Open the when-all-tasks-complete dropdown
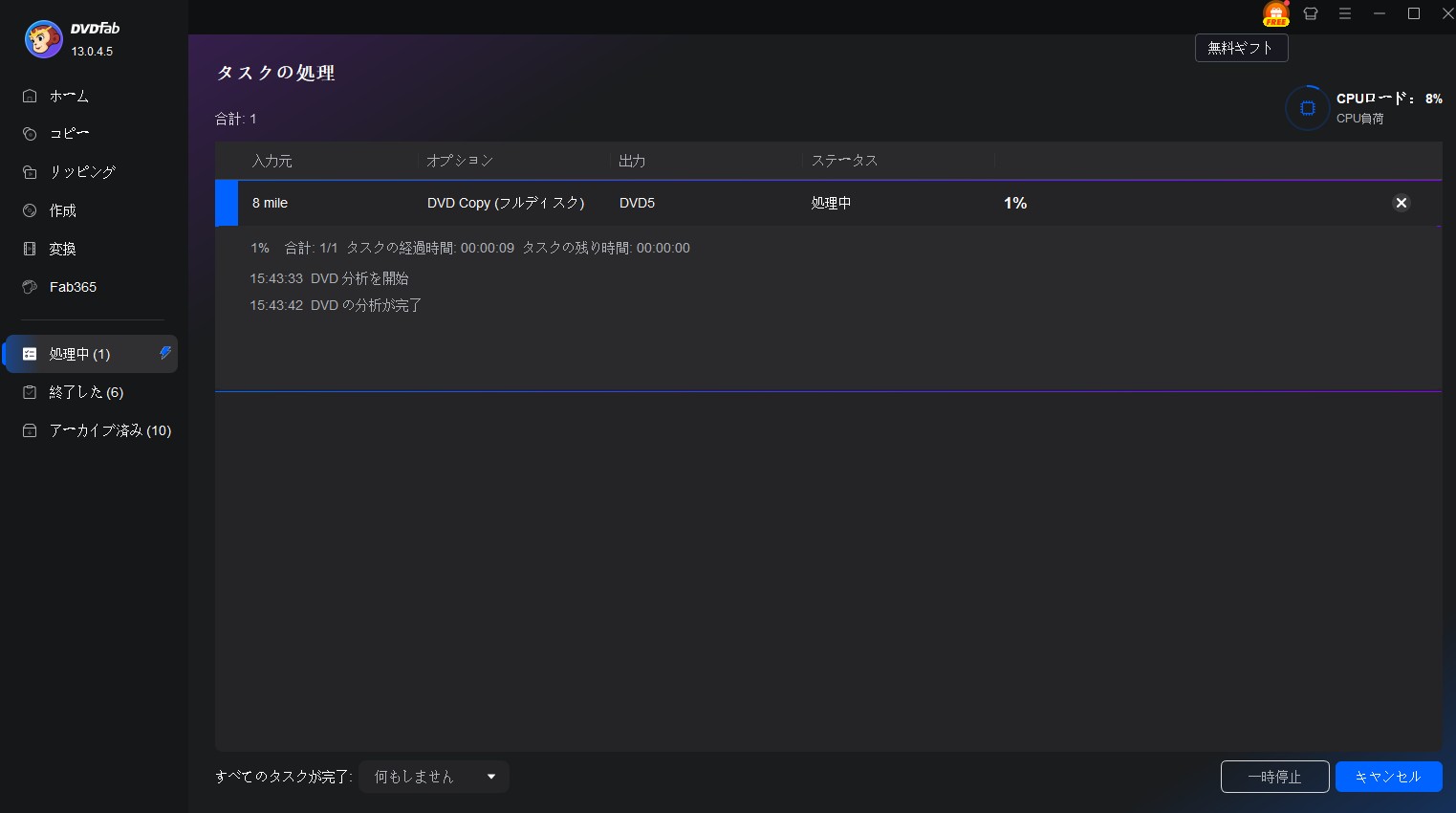The image size is (1456, 813). (x=434, y=777)
